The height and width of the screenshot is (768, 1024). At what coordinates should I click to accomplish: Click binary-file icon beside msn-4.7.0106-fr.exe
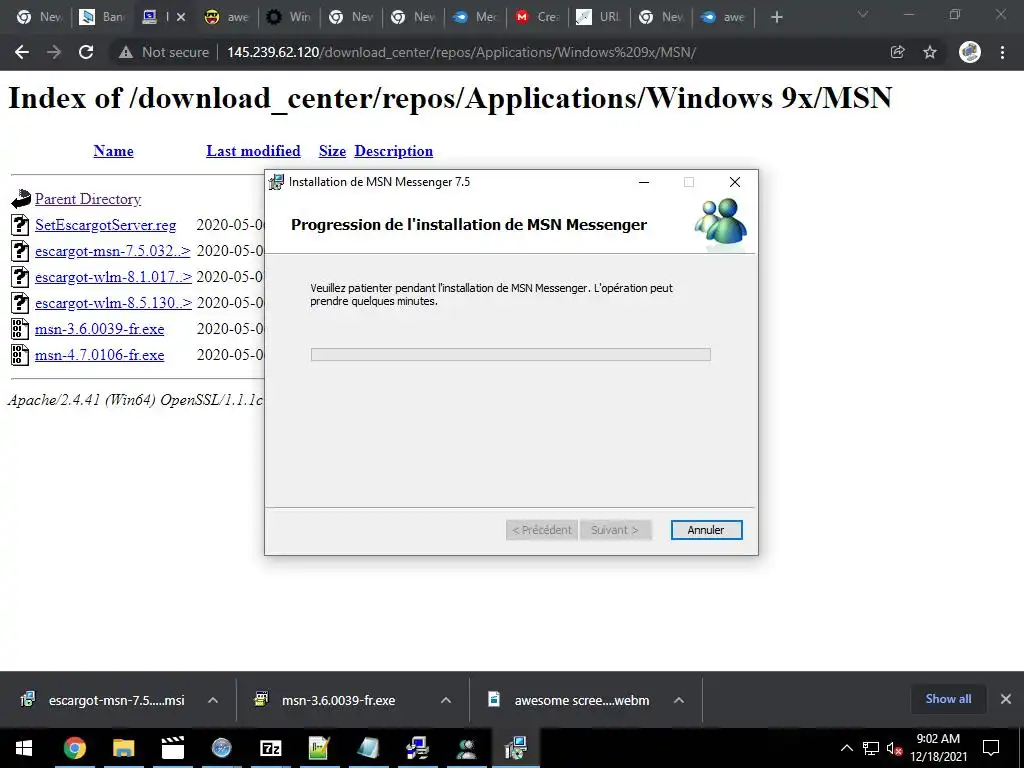[x=20, y=355]
